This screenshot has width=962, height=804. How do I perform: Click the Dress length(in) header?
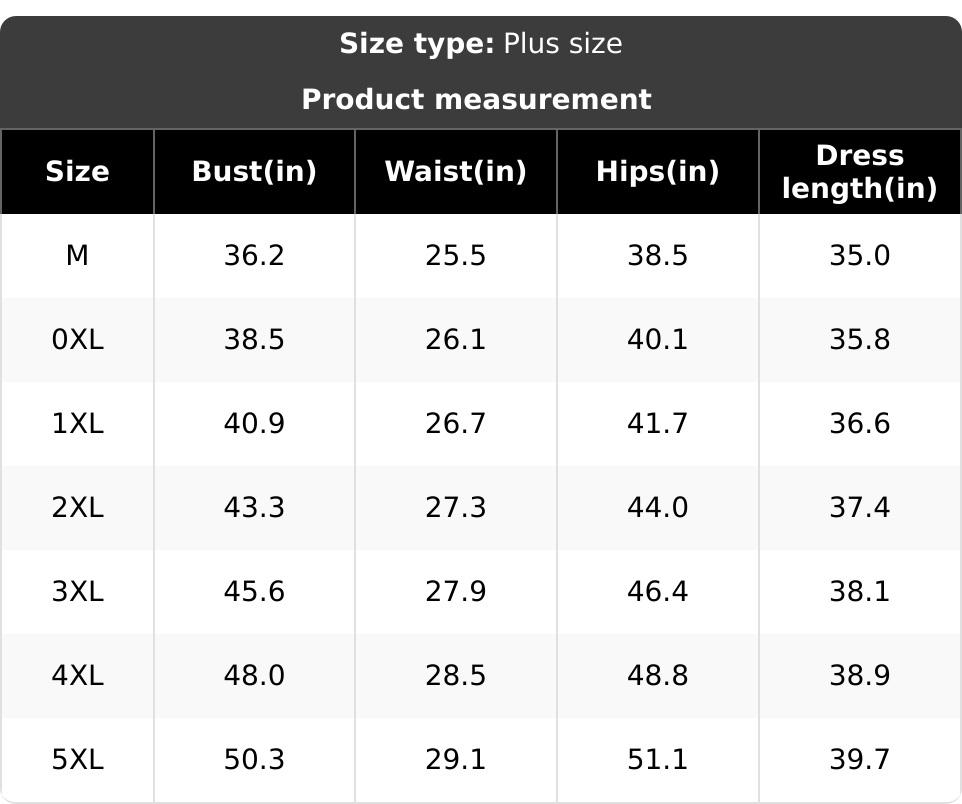pos(860,171)
